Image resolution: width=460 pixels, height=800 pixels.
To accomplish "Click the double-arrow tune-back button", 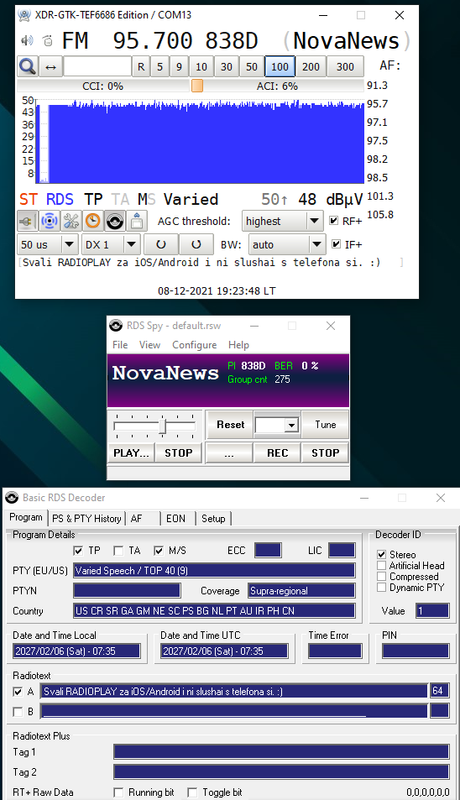I will click(x=50, y=66).
